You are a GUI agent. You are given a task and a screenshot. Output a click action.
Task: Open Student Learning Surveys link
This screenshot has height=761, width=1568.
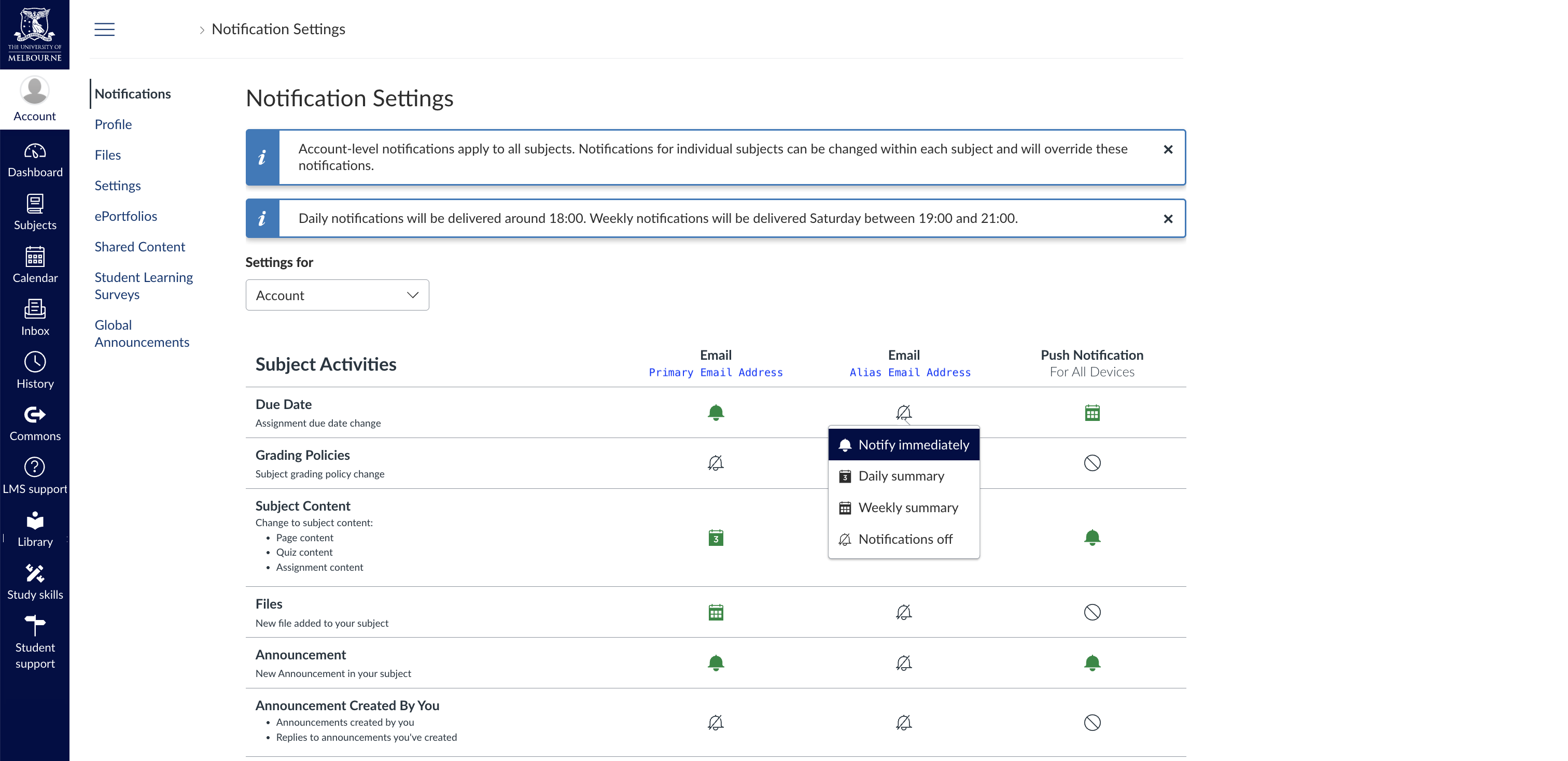coord(144,286)
